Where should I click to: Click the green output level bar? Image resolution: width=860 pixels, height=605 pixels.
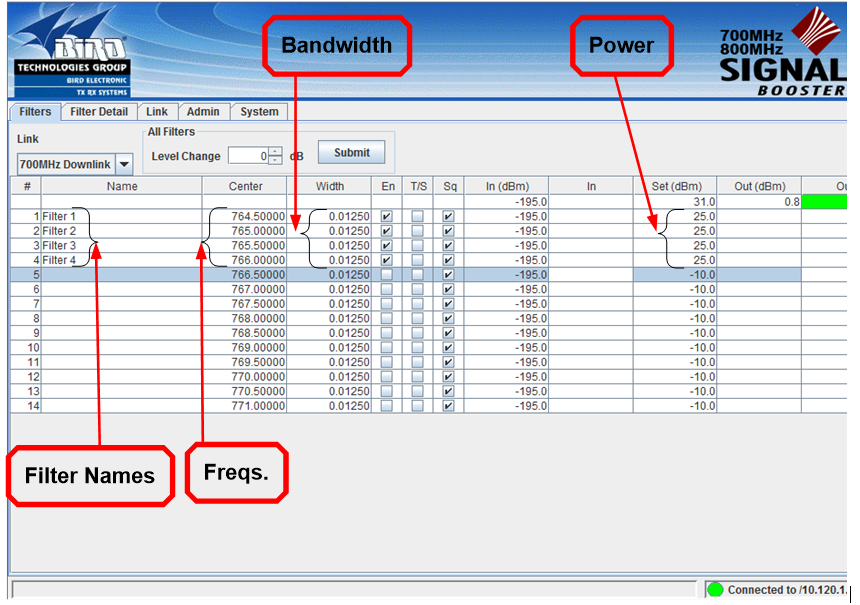pos(824,202)
